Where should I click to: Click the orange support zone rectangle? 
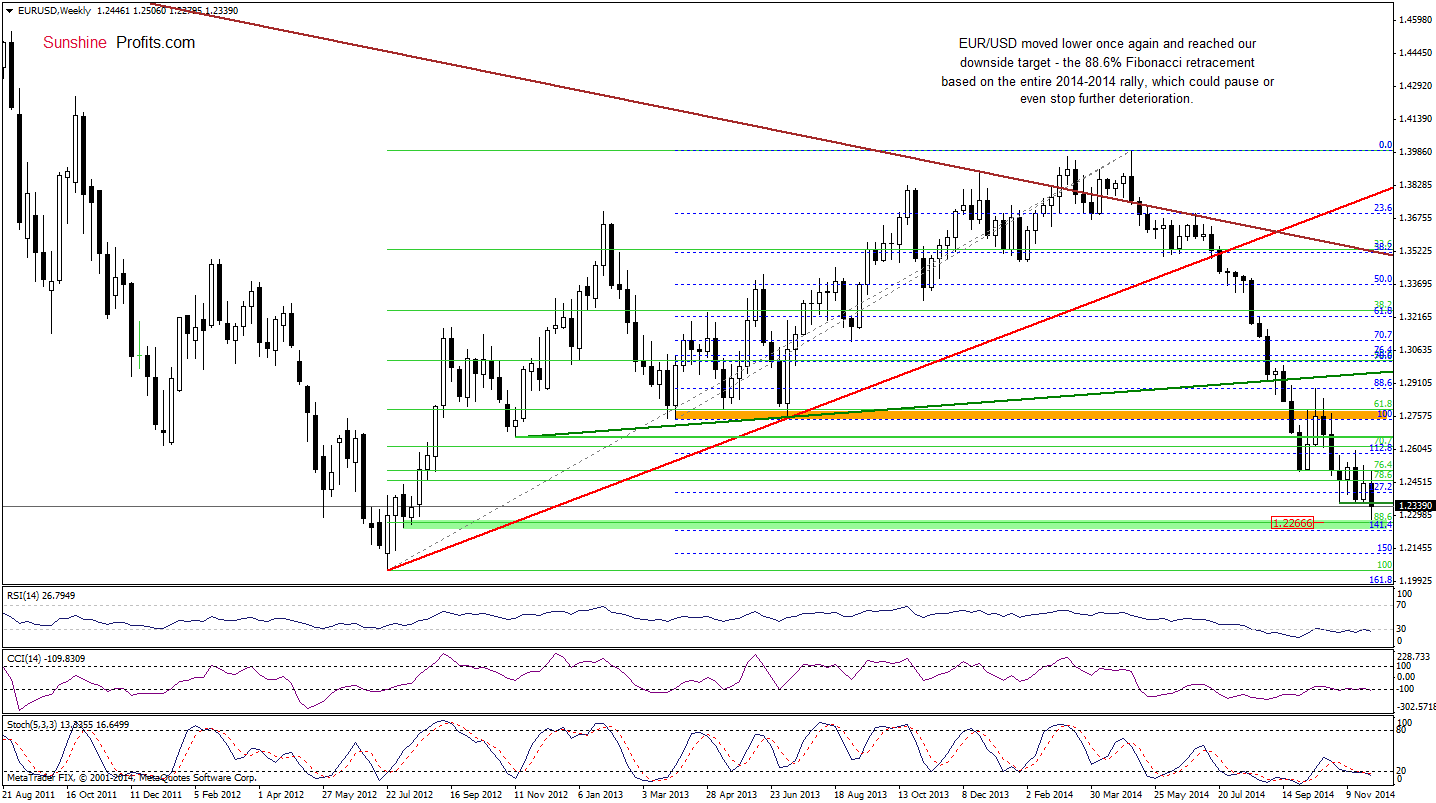(x=1032, y=414)
